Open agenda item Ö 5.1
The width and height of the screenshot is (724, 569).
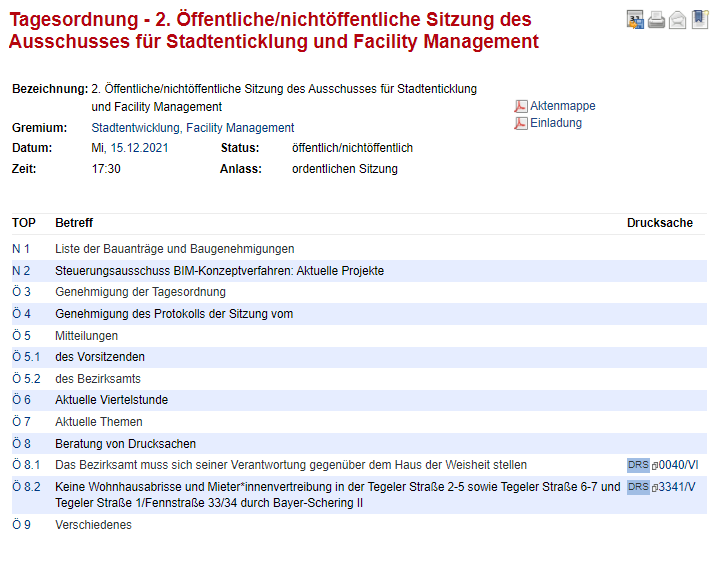[26, 357]
